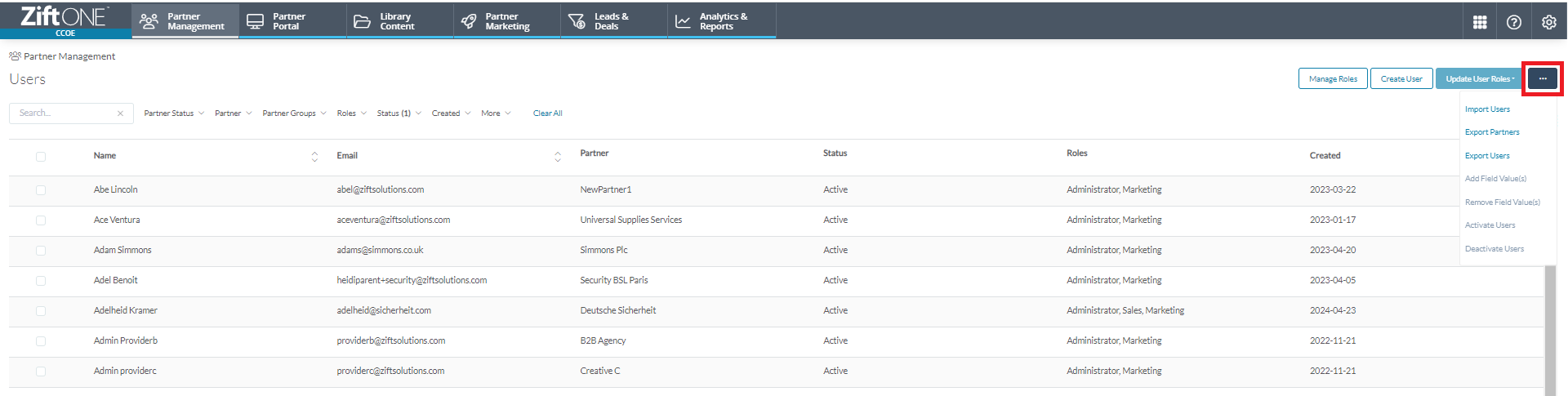Clear the search box with the X icon

[x=120, y=113]
